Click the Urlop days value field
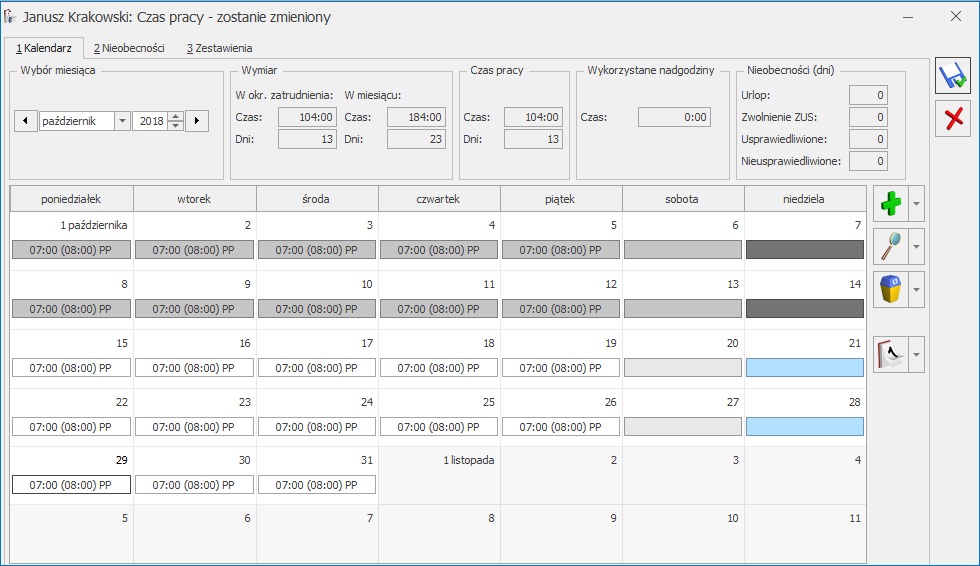This screenshot has width=980, height=566. click(x=867, y=95)
